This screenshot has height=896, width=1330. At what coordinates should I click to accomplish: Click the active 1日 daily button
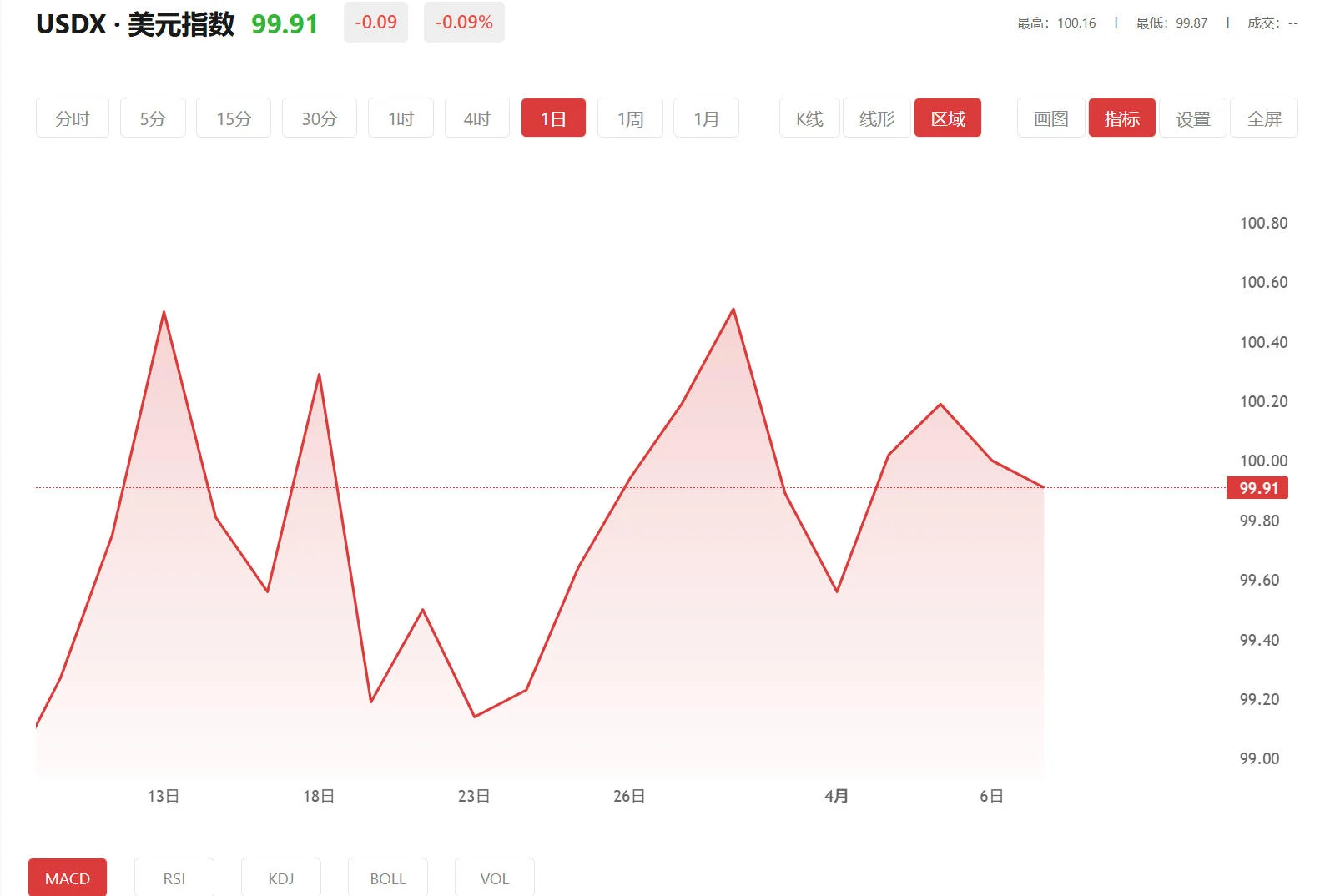pyautogui.click(x=553, y=118)
